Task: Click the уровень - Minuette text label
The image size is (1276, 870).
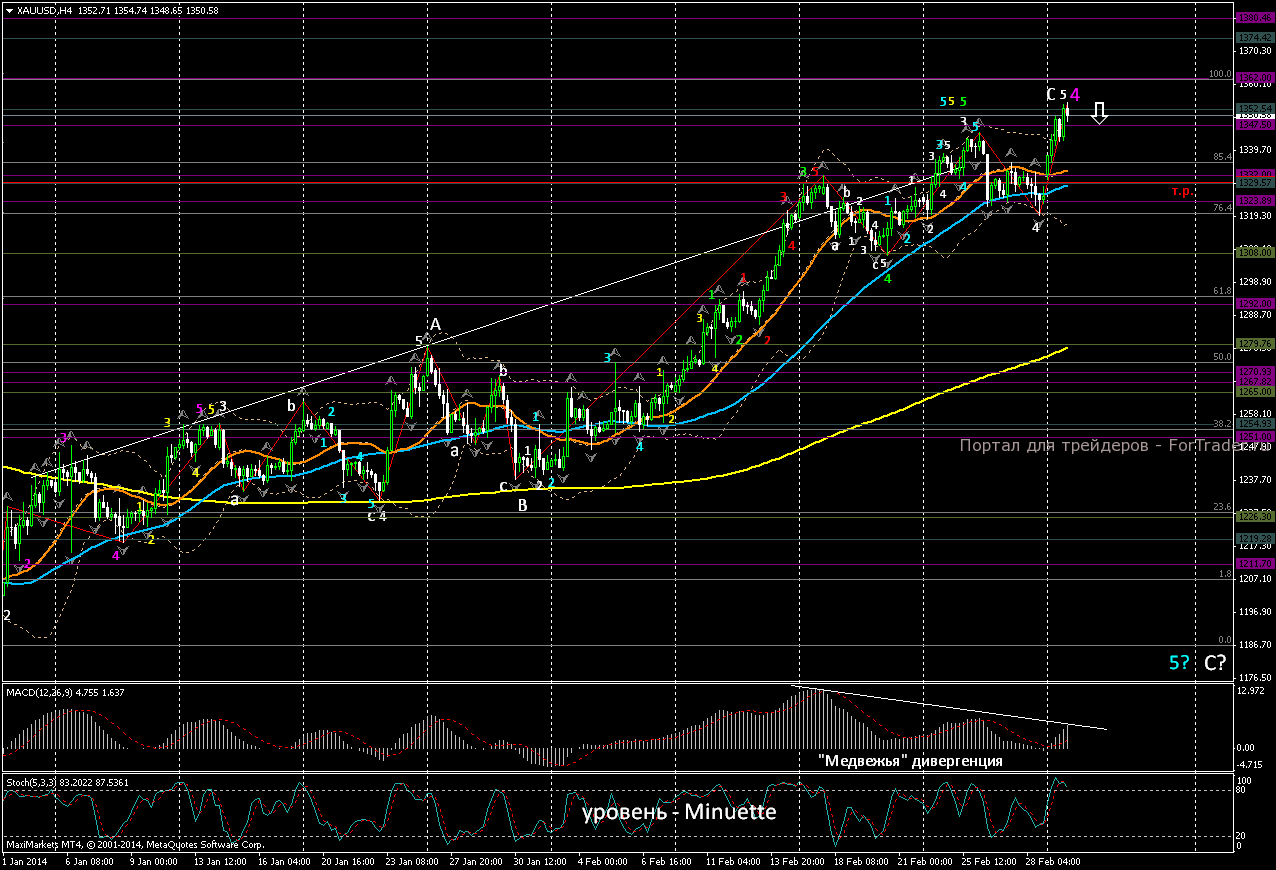Action: [679, 812]
